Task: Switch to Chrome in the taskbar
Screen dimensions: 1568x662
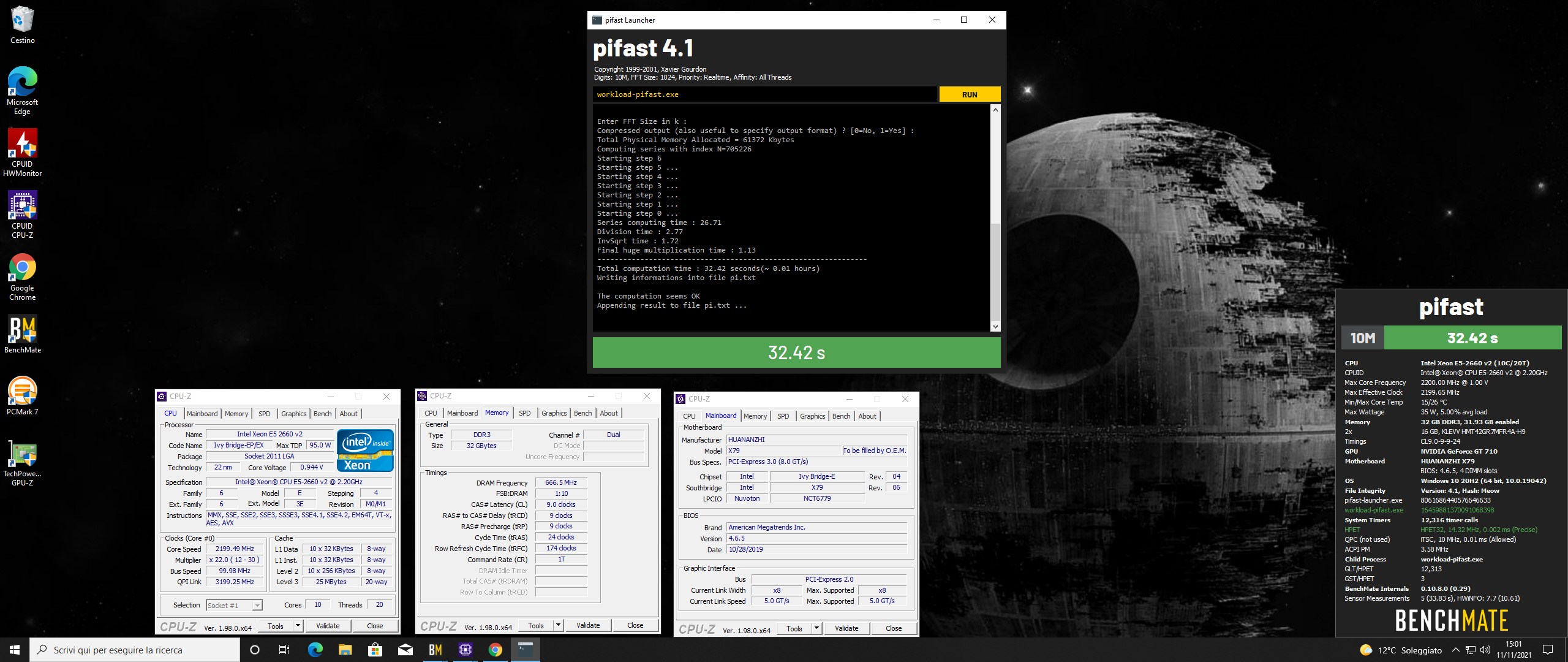Action: pos(495,650)
